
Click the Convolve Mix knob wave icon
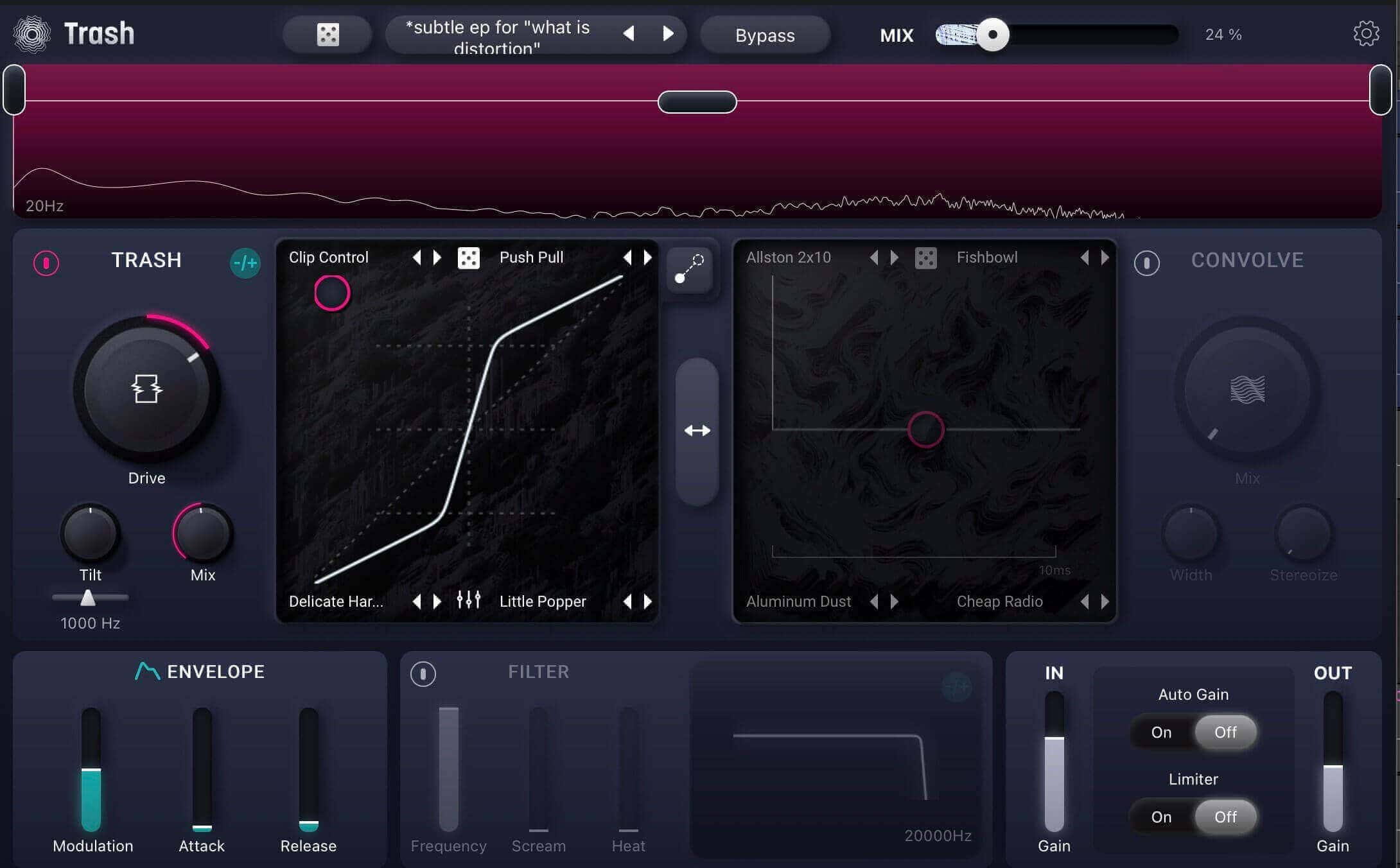pos(1247,390)
